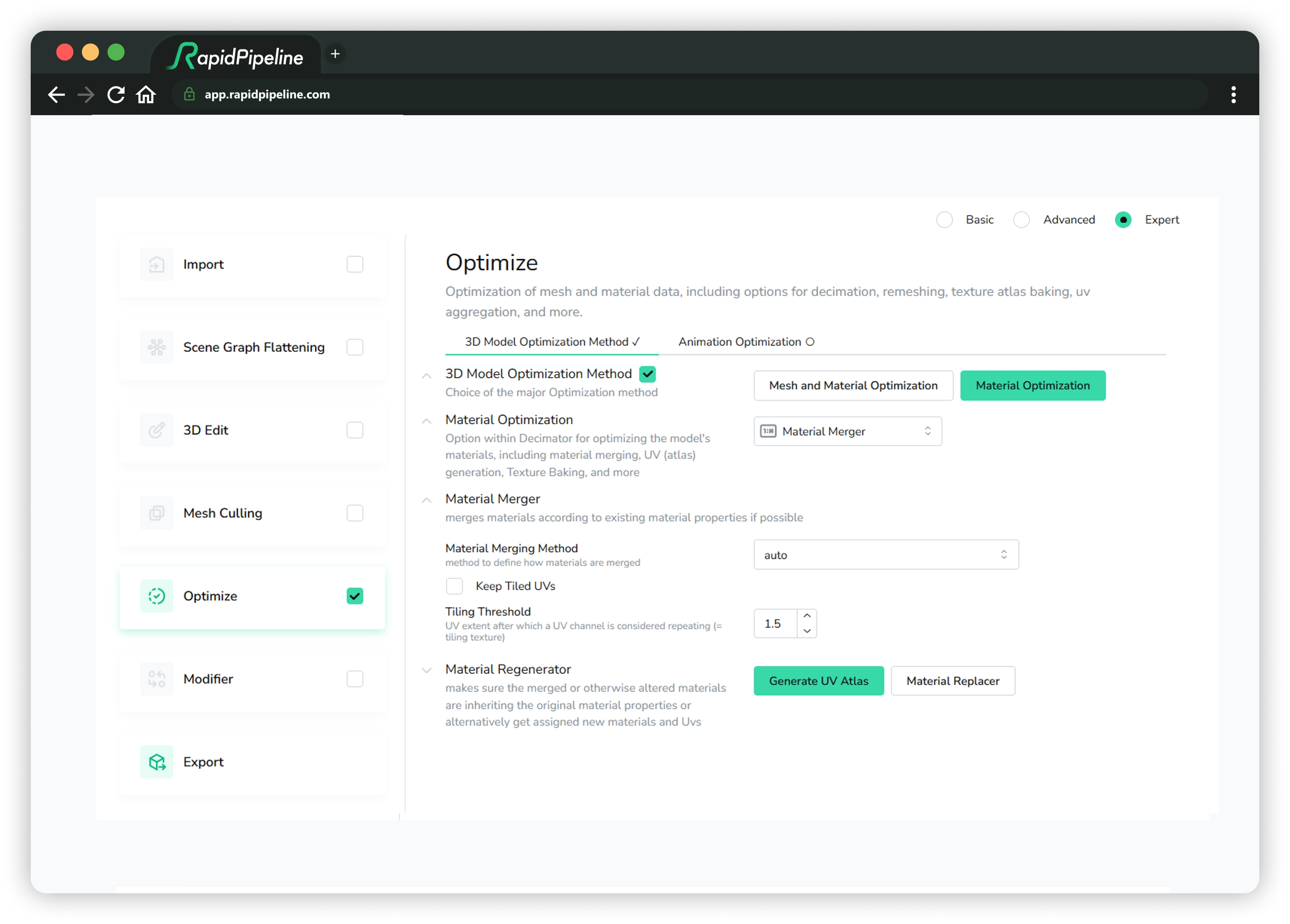Select the Material Replacer button
The height and width of the screenshot is (924, 1290).
tap(953, 681)
